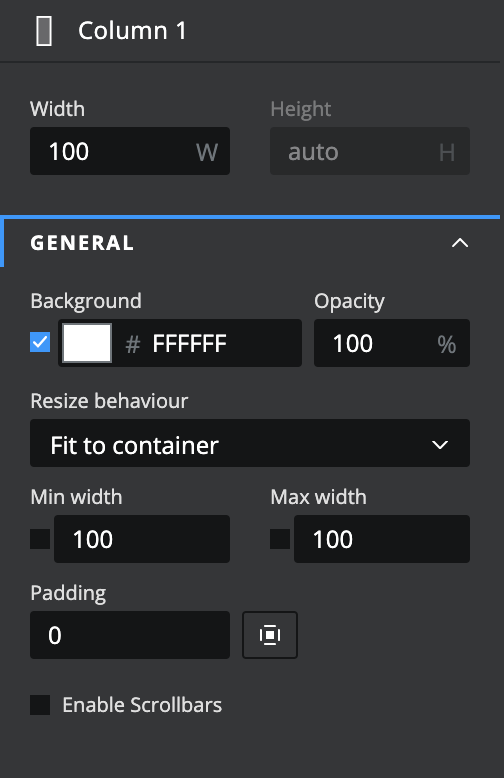The width and height of the screenshot is (504, 778).
Task: Click the FFFFFF hex color field
Action: coord(189,343)
